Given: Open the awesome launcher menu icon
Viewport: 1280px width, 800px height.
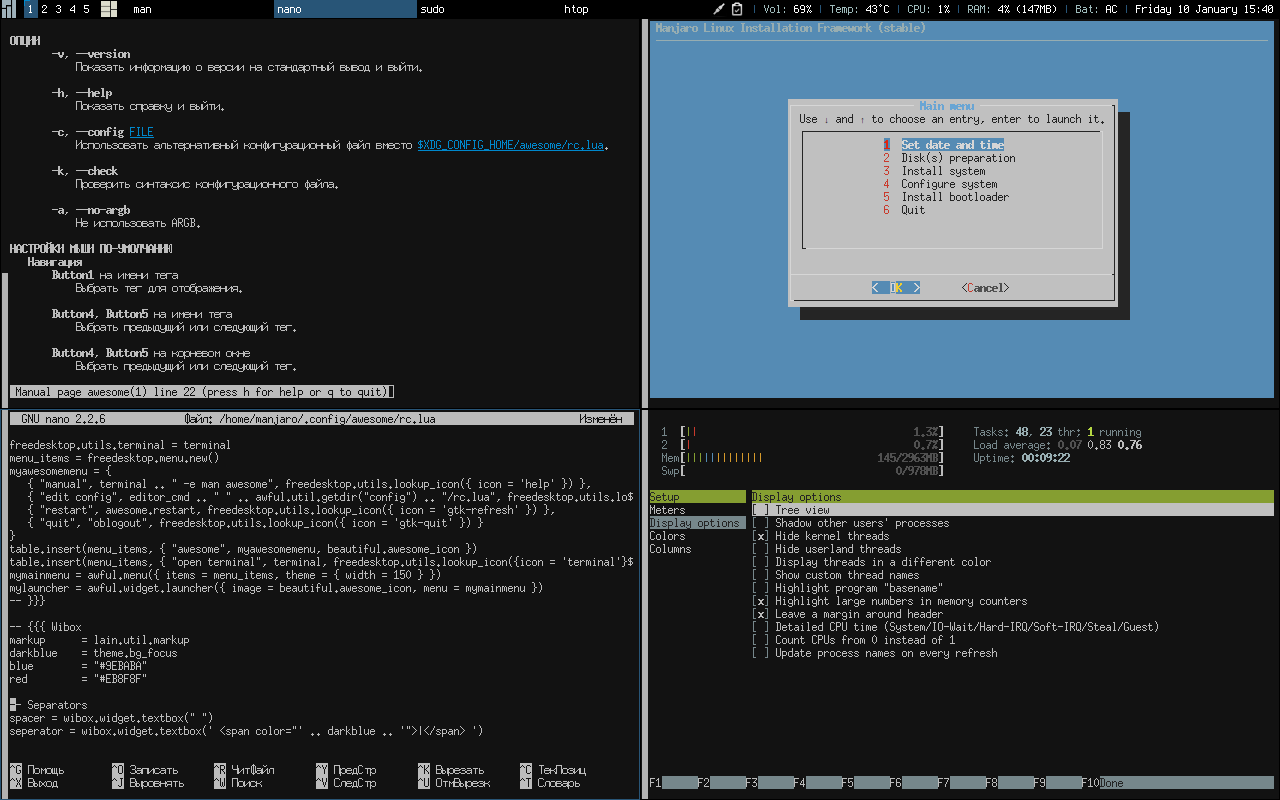Looking at the screenshot, I should pos(9,9).
